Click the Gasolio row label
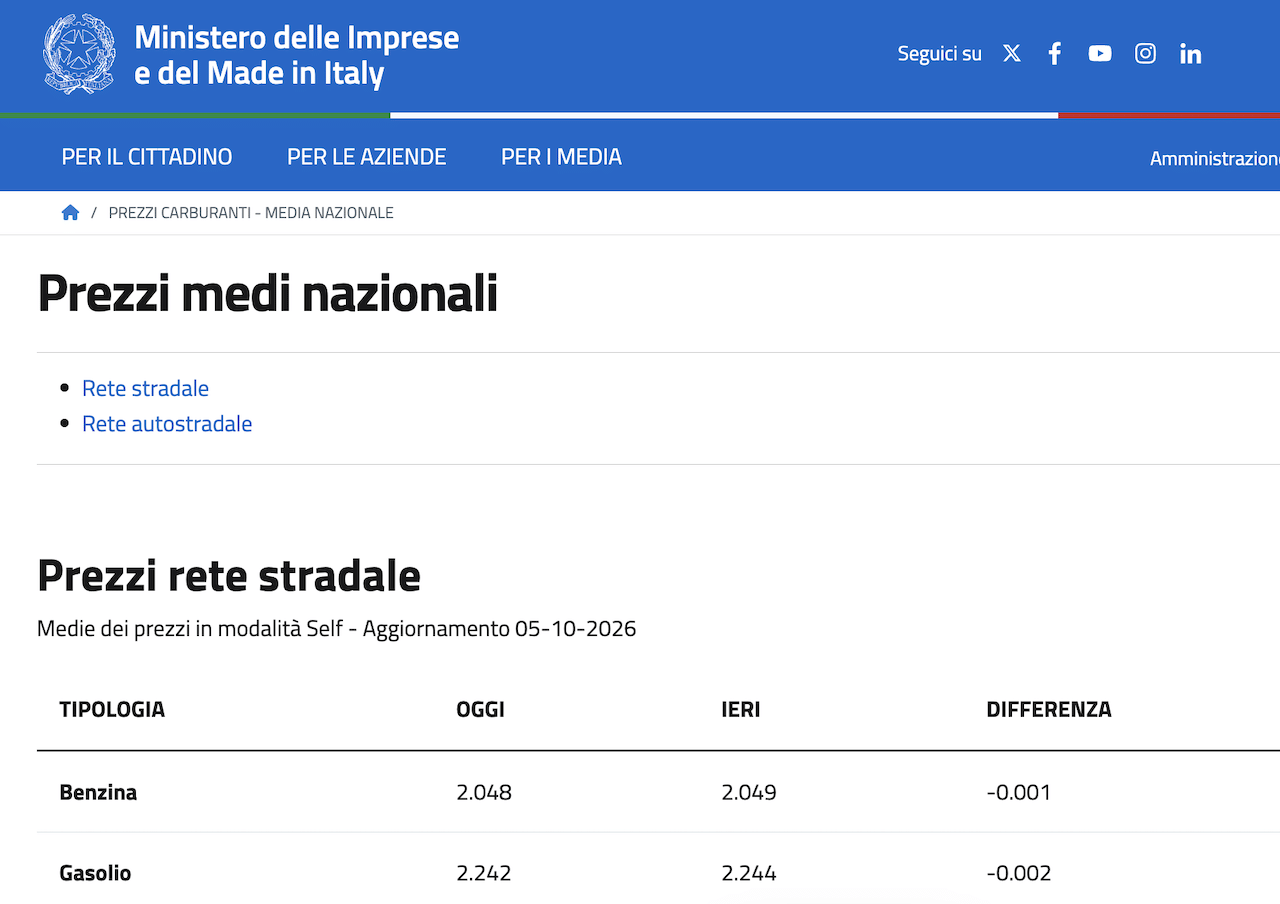The width and height of the screenshot is (1280, 904). pos(95,873)
